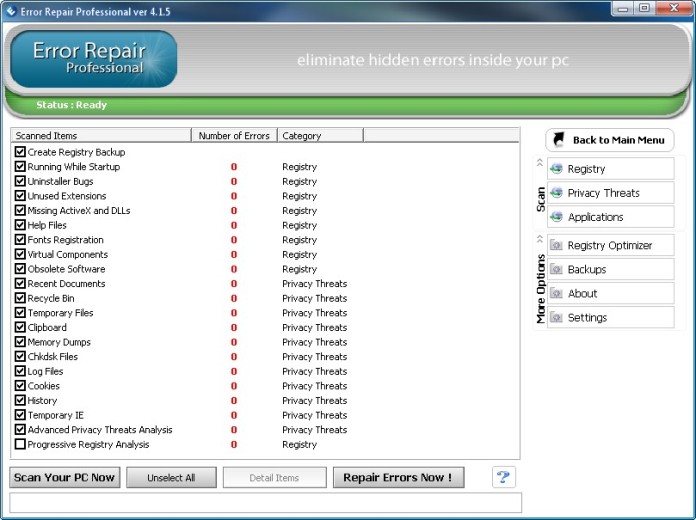Viewport: 696px width, 520px height.
Task: Collapse the Scan section chevron
Action: [x=540, y=162]
